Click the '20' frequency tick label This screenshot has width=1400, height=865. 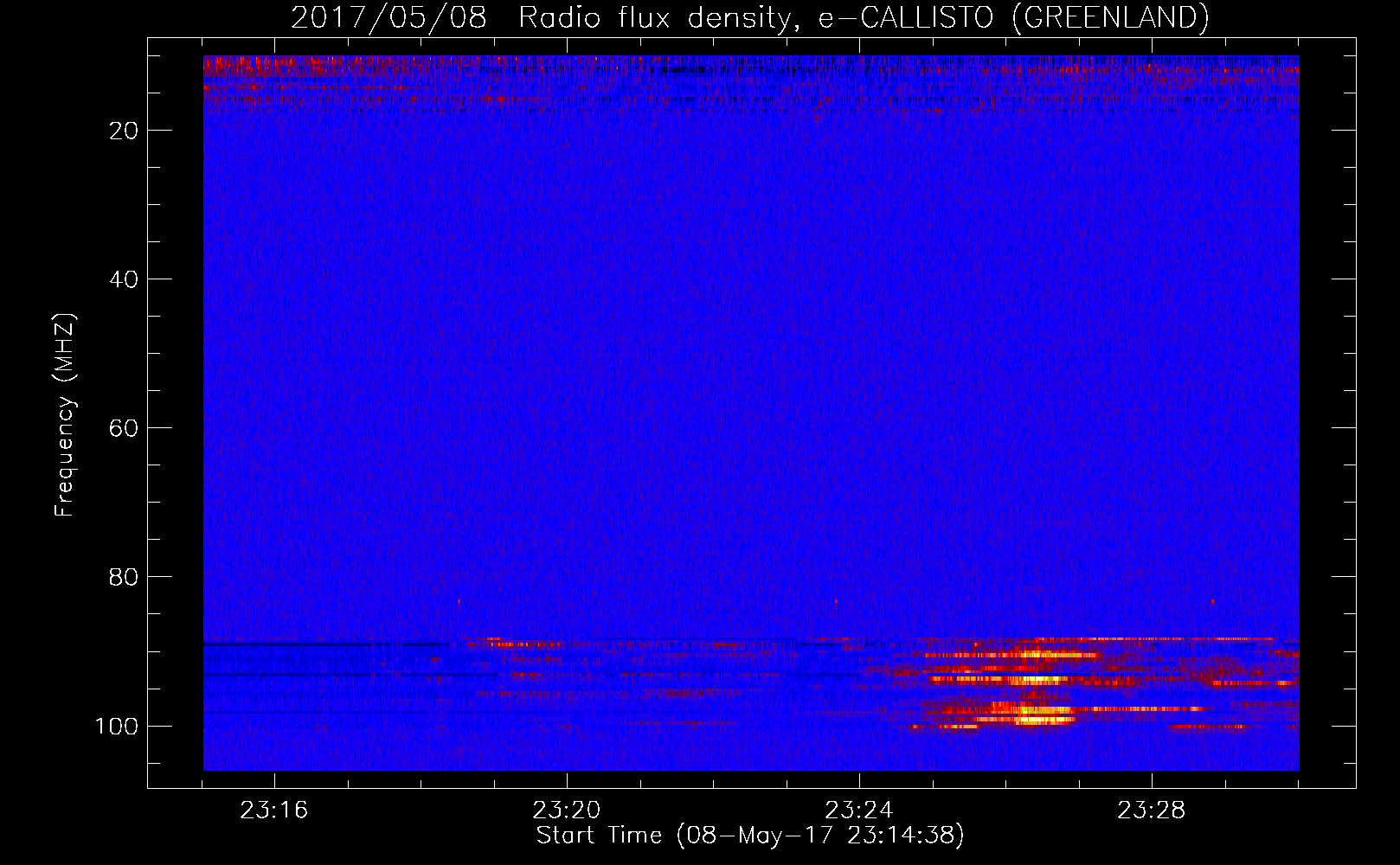[124, 131]
